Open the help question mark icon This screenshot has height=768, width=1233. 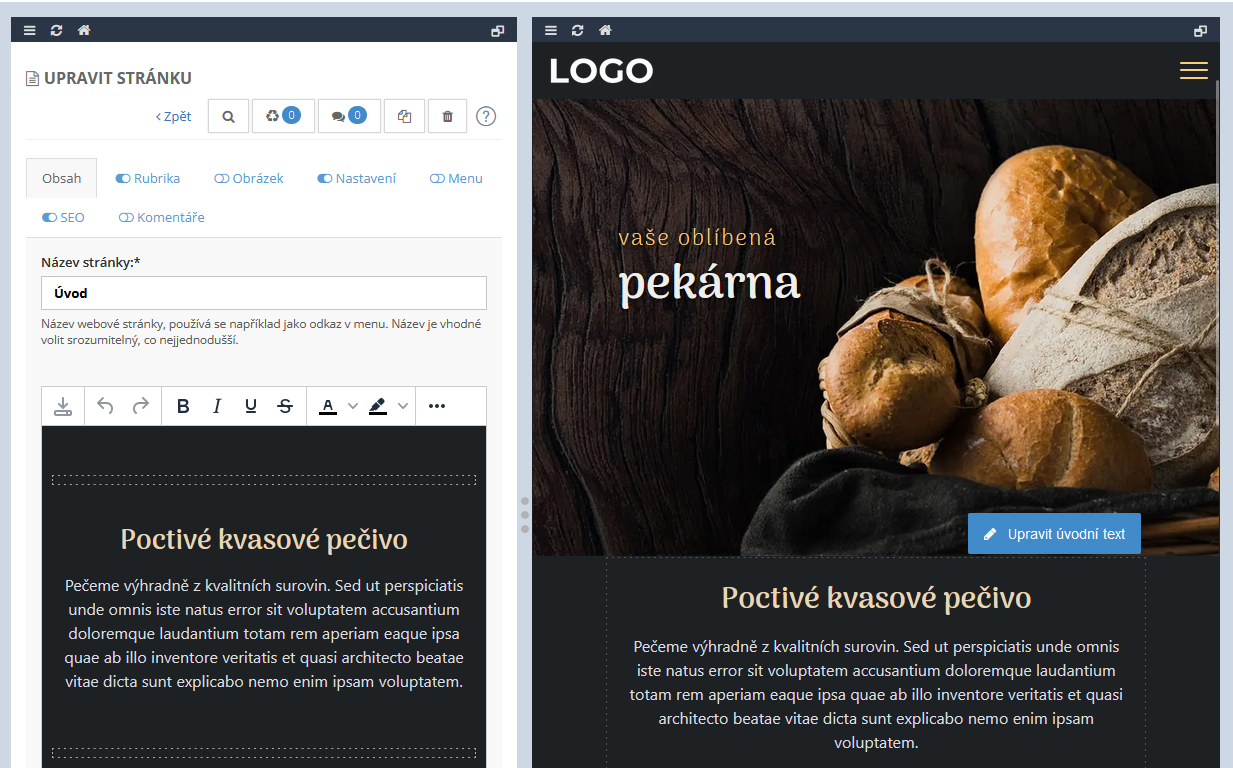pyautogui.click(x=486, y=116)
